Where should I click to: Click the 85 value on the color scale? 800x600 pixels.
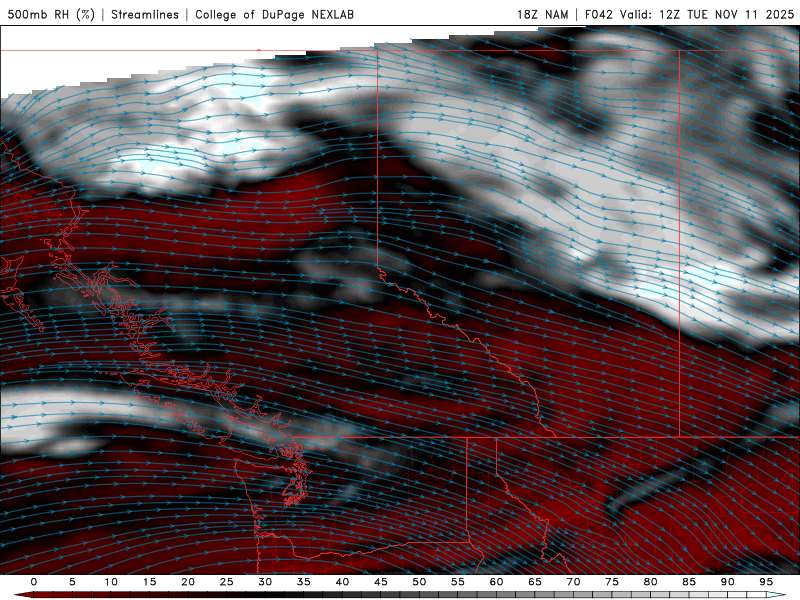click(x=689, y=582)
